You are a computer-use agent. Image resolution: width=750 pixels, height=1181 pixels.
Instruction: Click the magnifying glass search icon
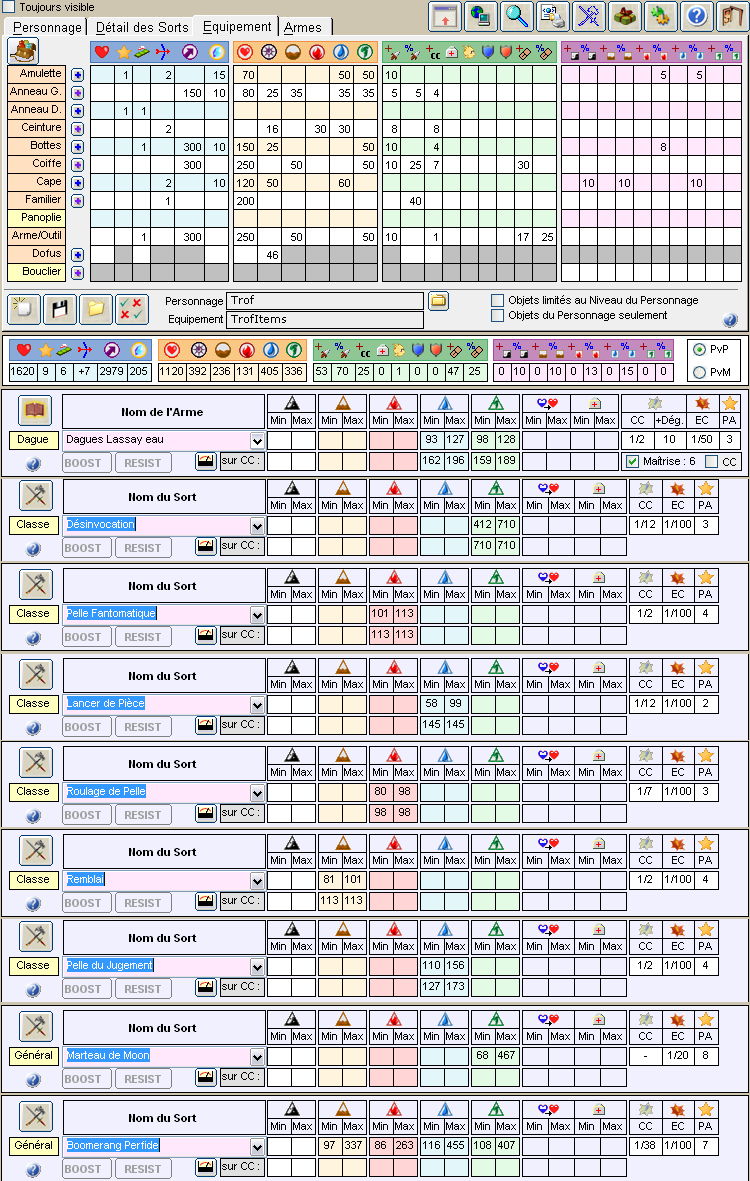point(516,16)
